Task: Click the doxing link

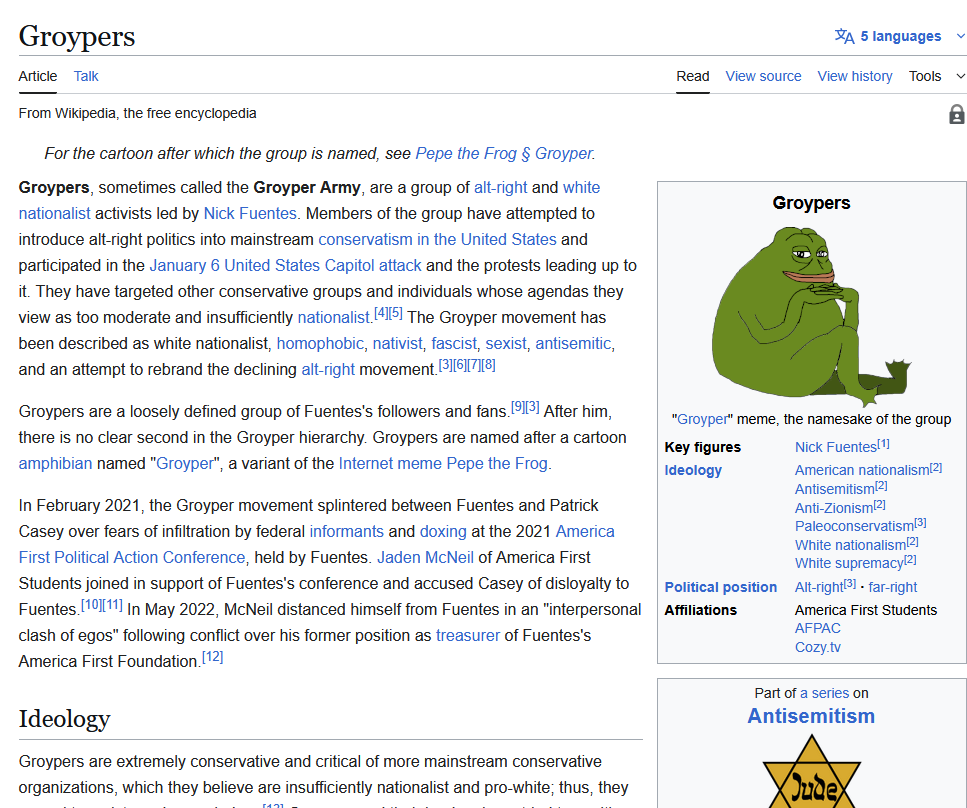Action: [x=443, y=532]
